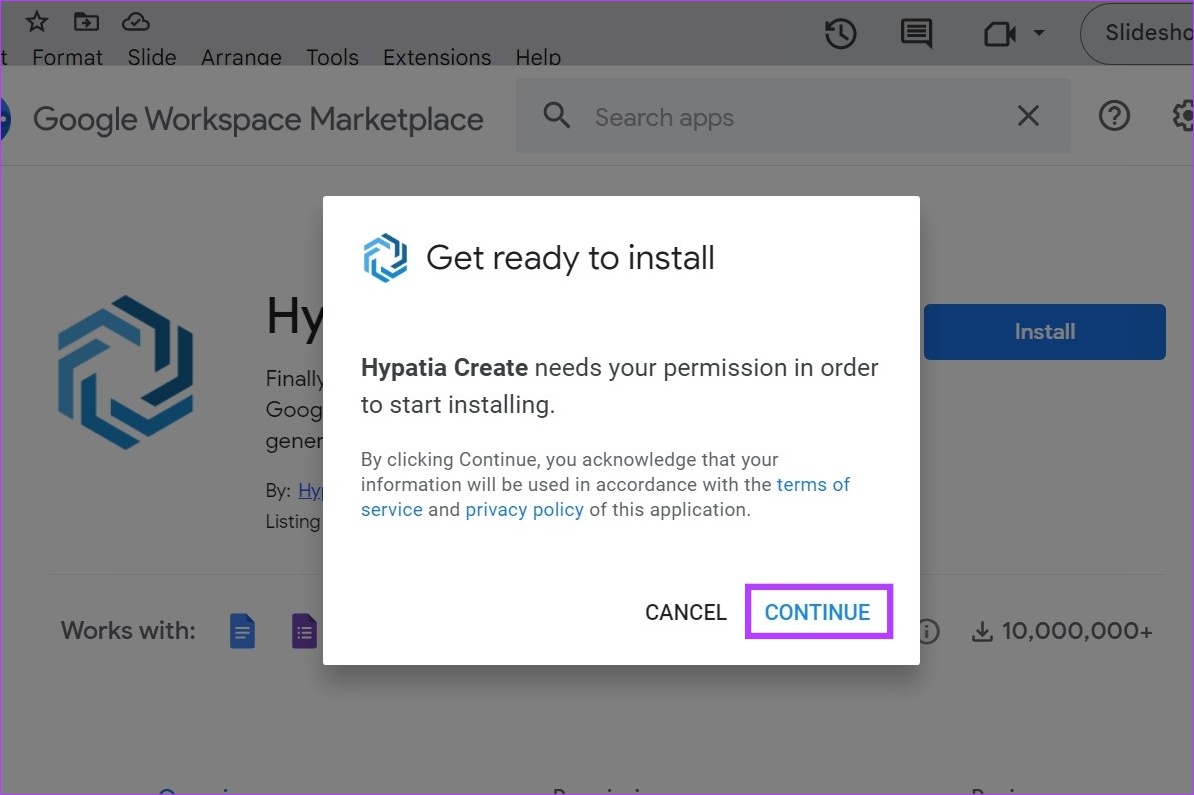
Task: Focus the Search apps field
Action: pyautogui.click(x=793, y=117)
